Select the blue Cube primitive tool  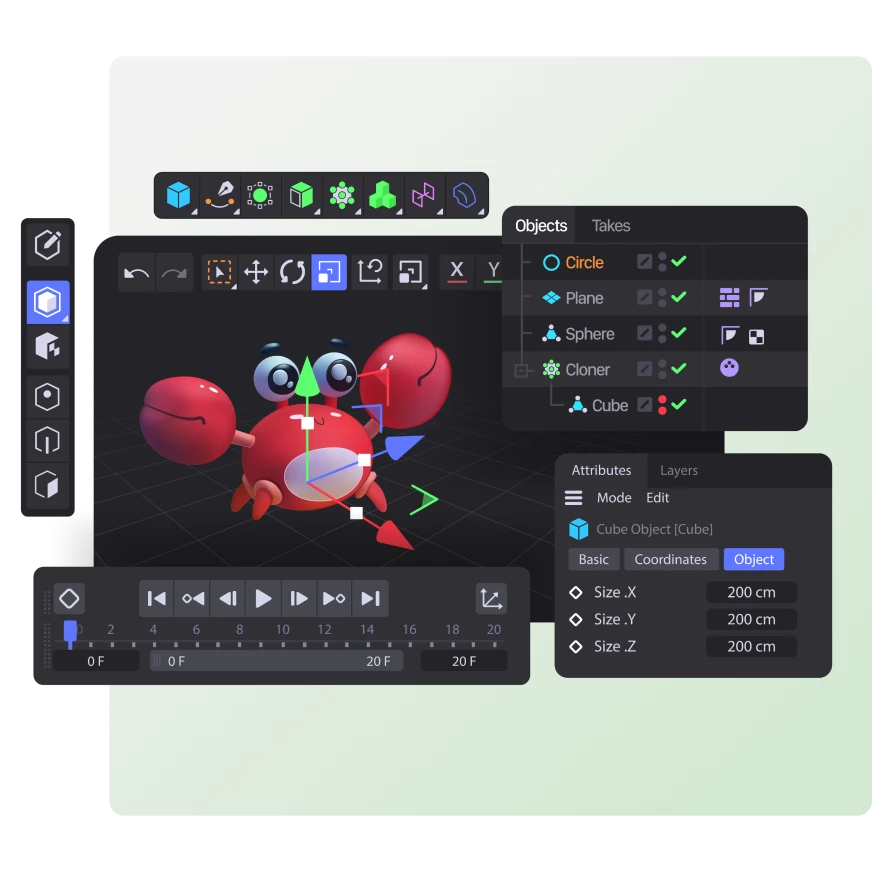[x=179, y=195]
